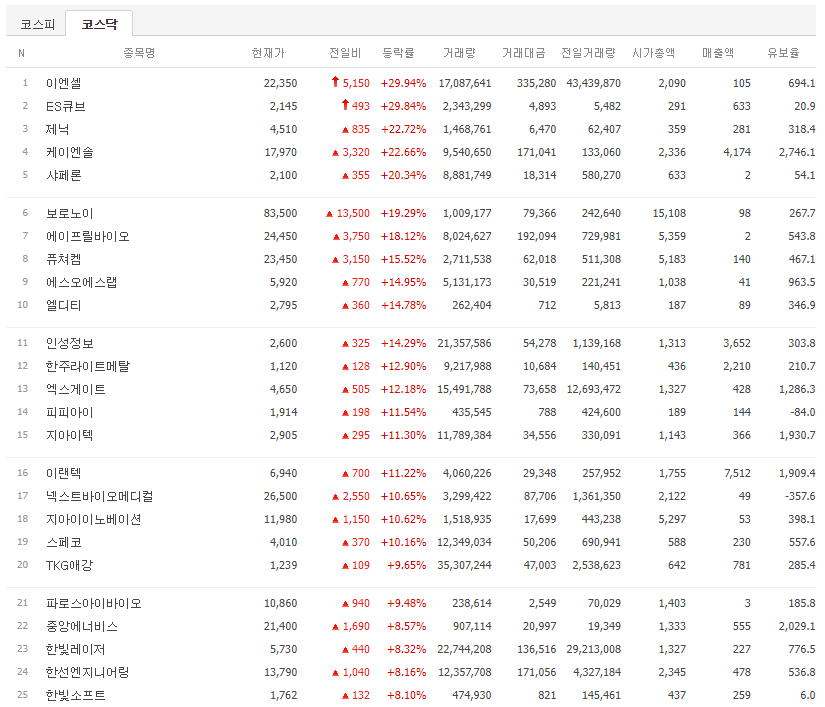The height and width of the screenshot is (707, 825).
Task: Click the N column header
Action: point(22,53)
